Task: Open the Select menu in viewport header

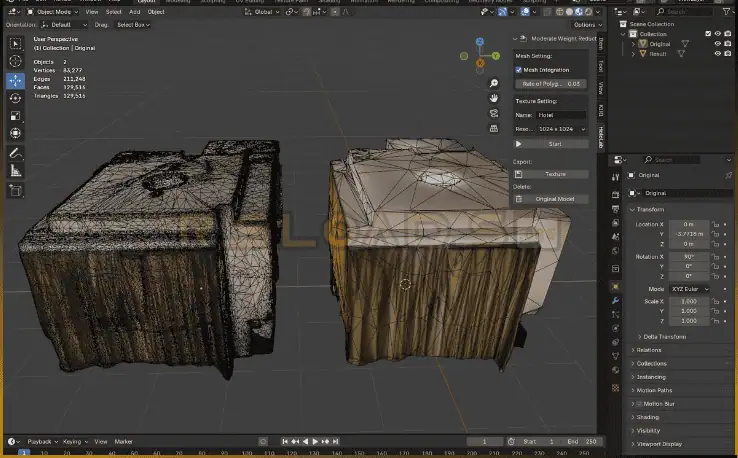Action: (113, 12)
